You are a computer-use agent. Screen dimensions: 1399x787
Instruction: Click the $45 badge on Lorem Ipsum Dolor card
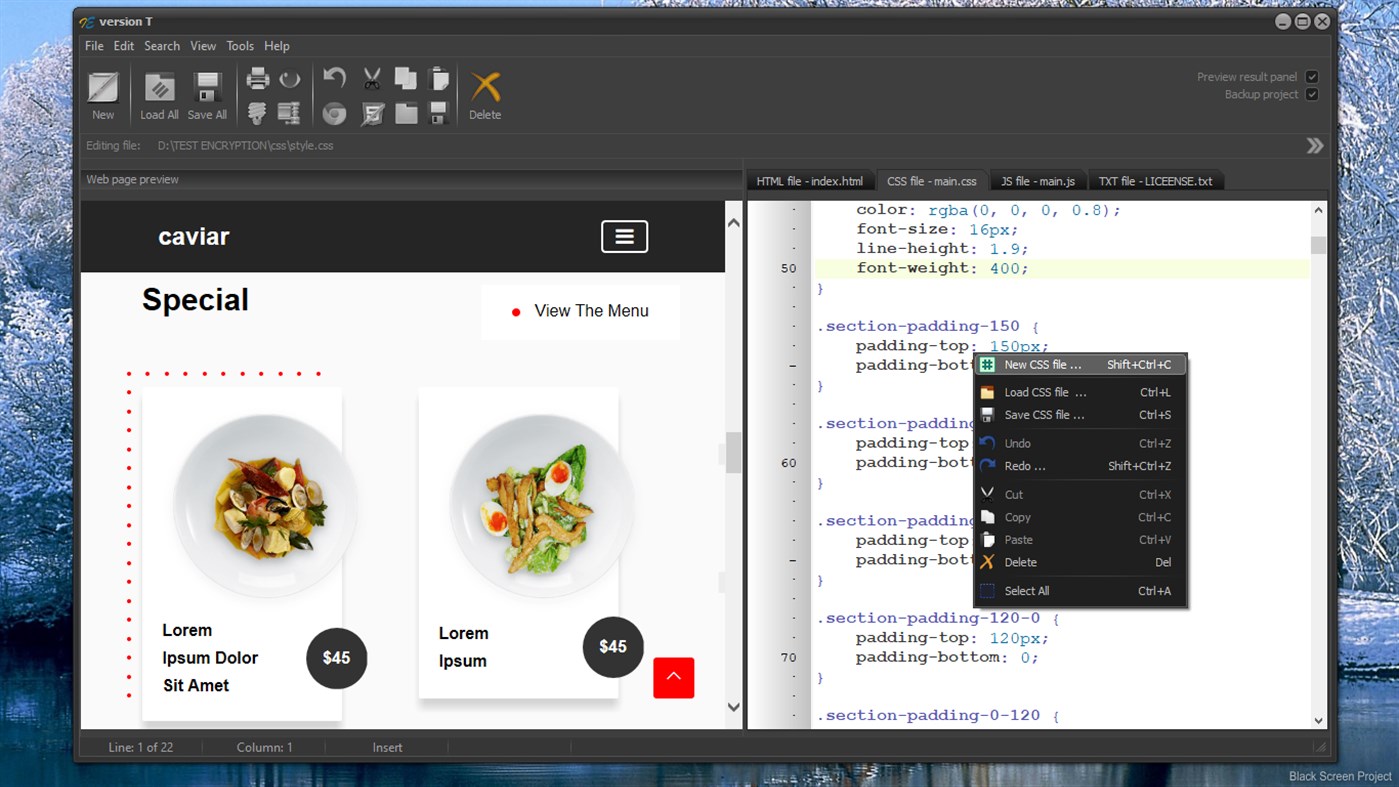point(336,658)
